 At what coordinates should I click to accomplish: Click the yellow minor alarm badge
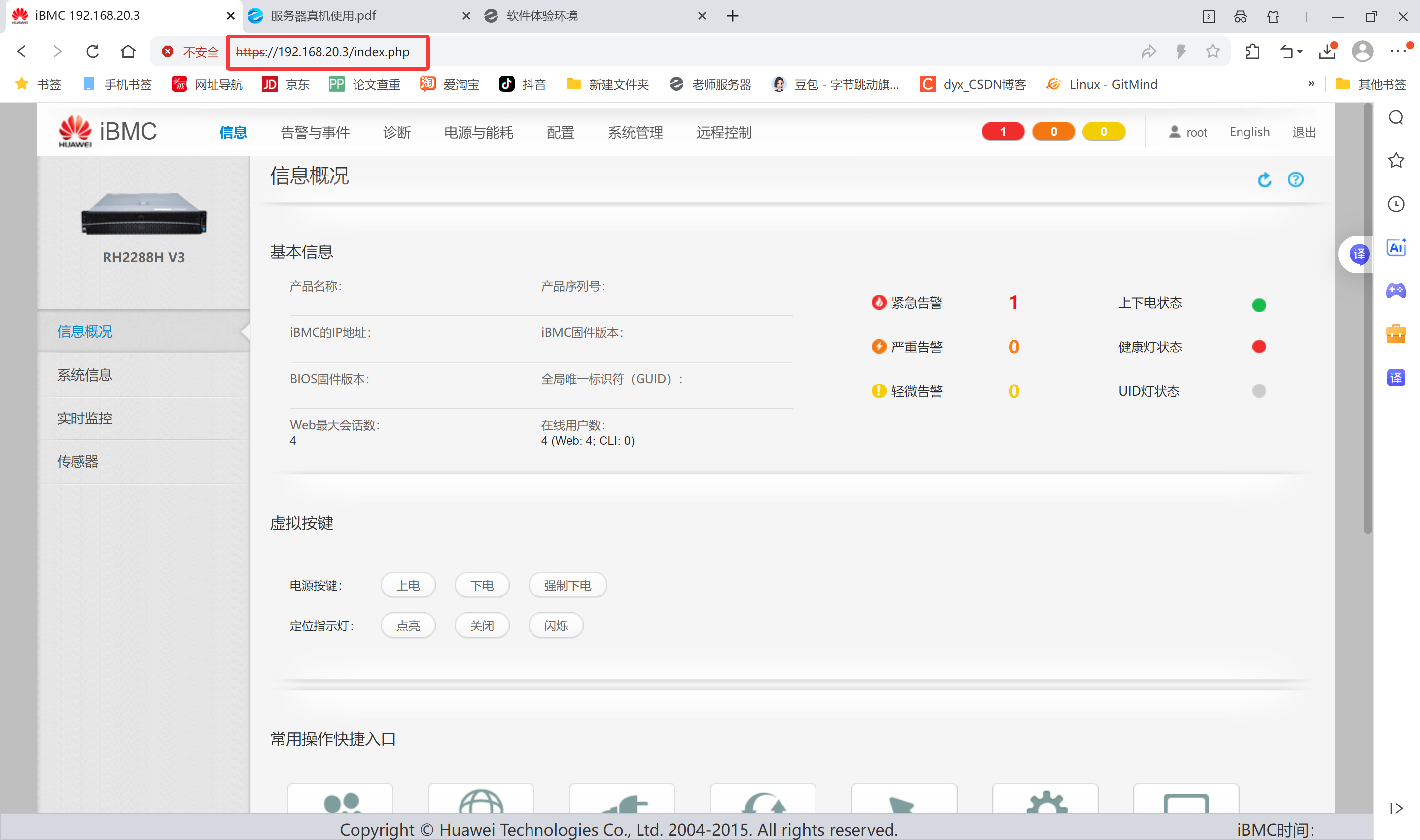pyautogui.click(x=1103, y=132)
